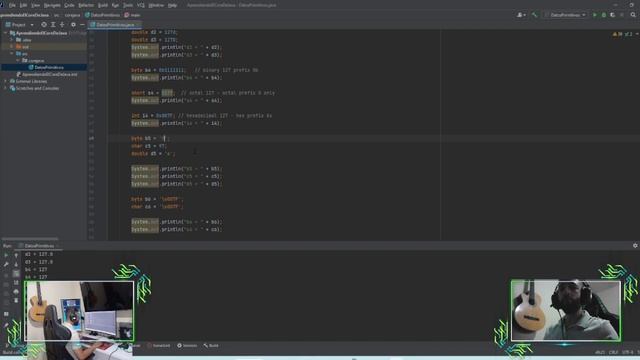The width and height of the screenshot is (640, 360).
Task: Click the Stop icon in the top toolbar
Action: [x=622, y=15]
